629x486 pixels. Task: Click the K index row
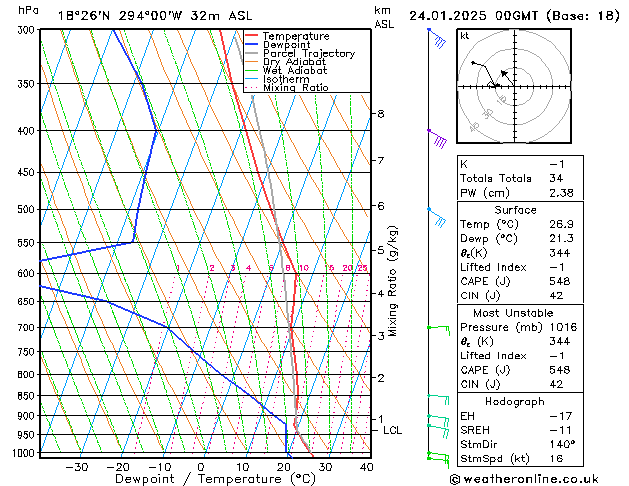click(520, 164)
